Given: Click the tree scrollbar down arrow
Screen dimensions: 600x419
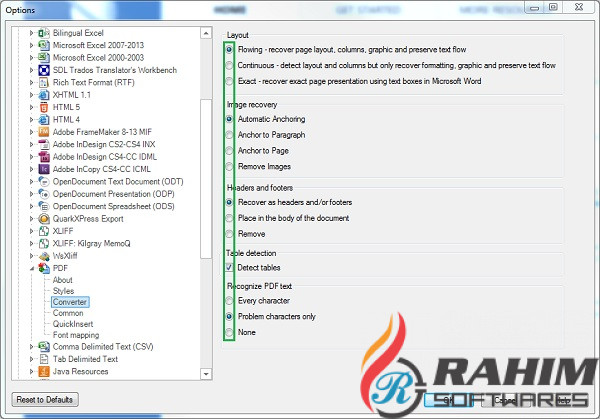Looking at the screenshot, I should click(x=206, y=374).
